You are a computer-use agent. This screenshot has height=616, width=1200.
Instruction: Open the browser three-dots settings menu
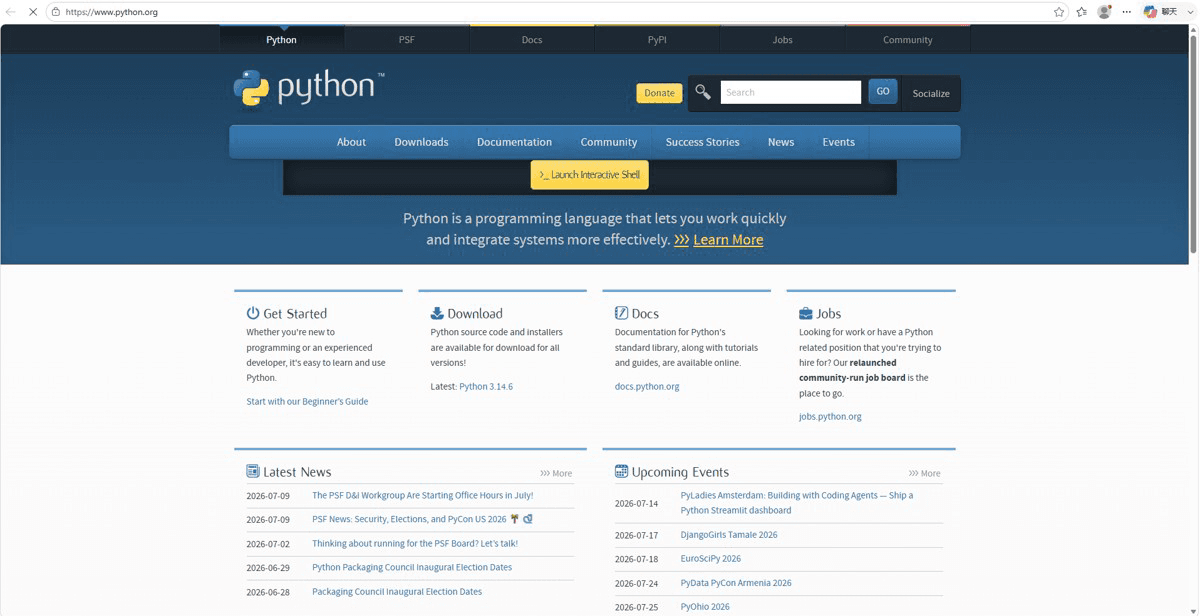click(1126, 12)
